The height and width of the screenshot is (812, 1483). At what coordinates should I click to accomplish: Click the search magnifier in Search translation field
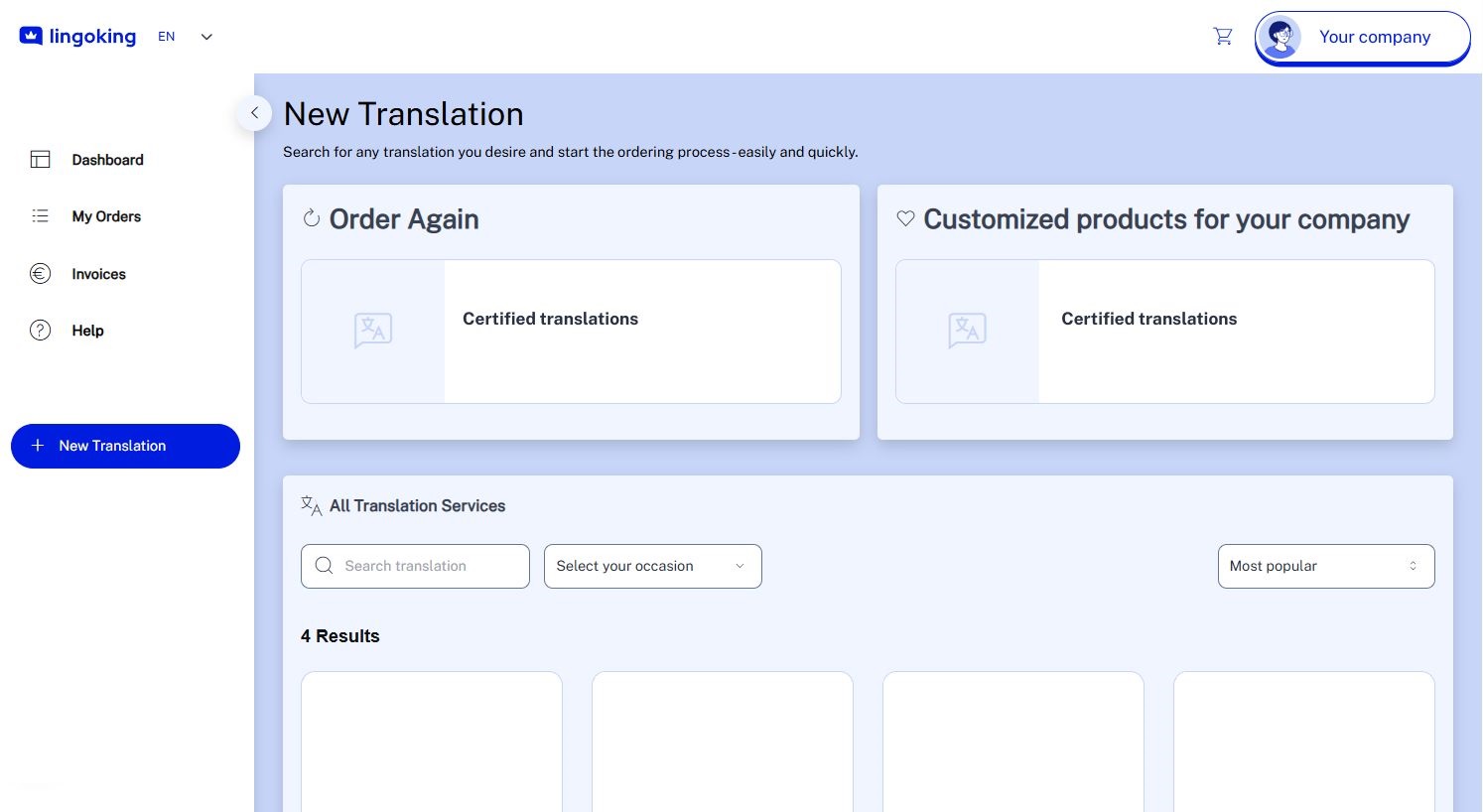[x=324, y=565]
